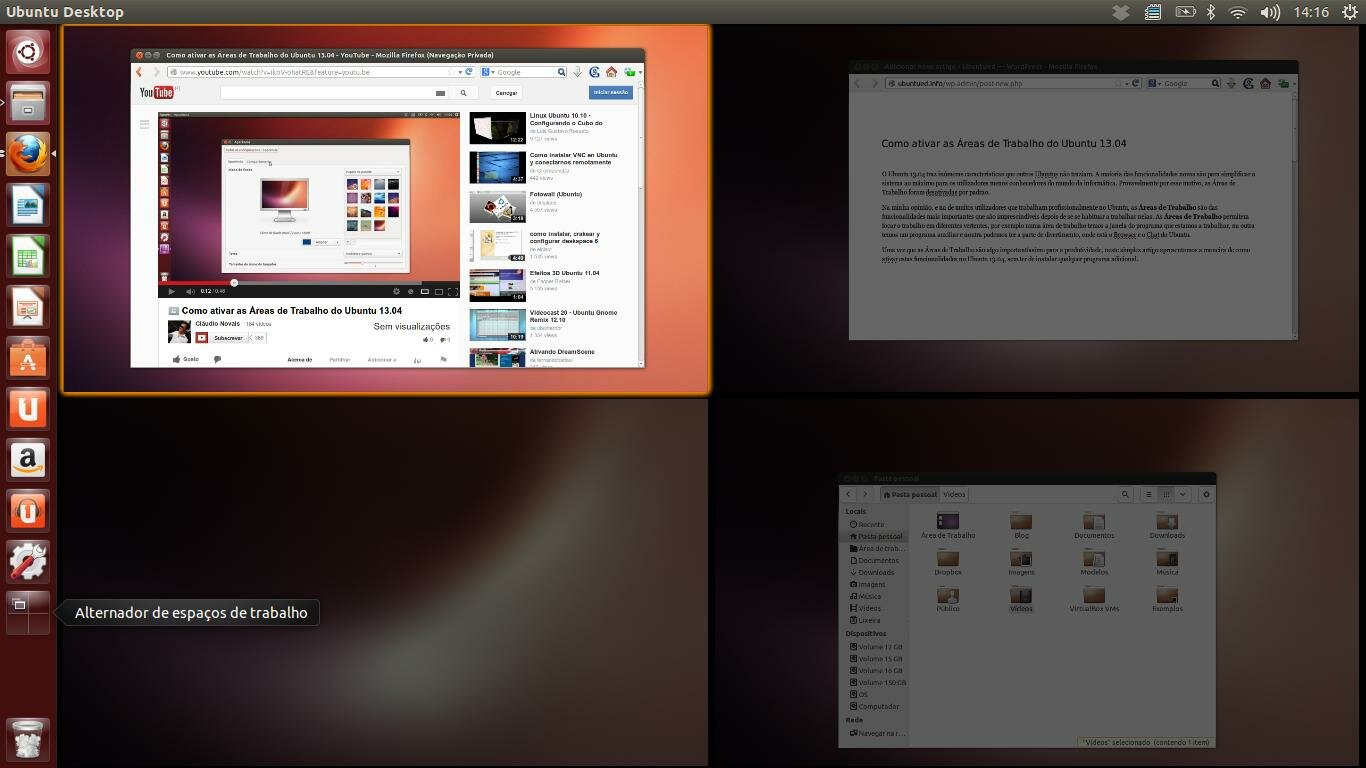The height and width of the screenshot is (768, 1366).
Task: Open the Dropbox indicator in the top panel
Action: [1121, 12]
